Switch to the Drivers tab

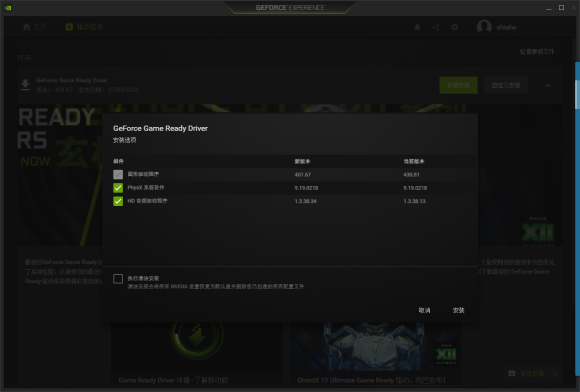tap(84, 27)
